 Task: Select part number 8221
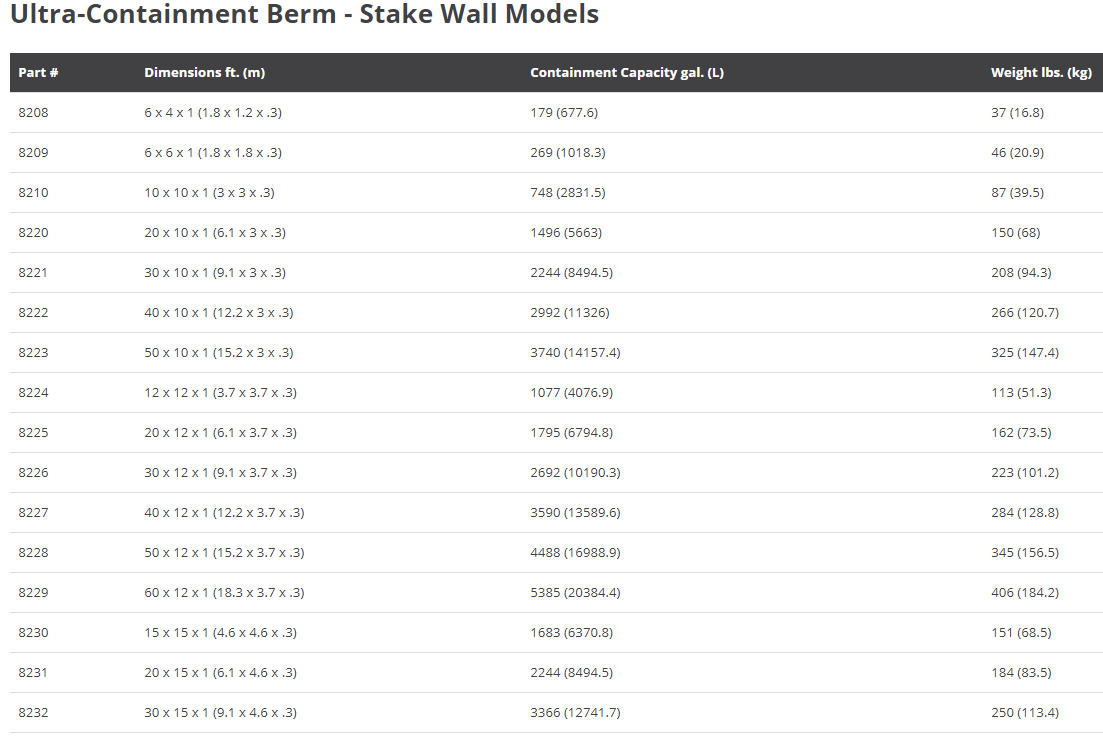point(33,273)
